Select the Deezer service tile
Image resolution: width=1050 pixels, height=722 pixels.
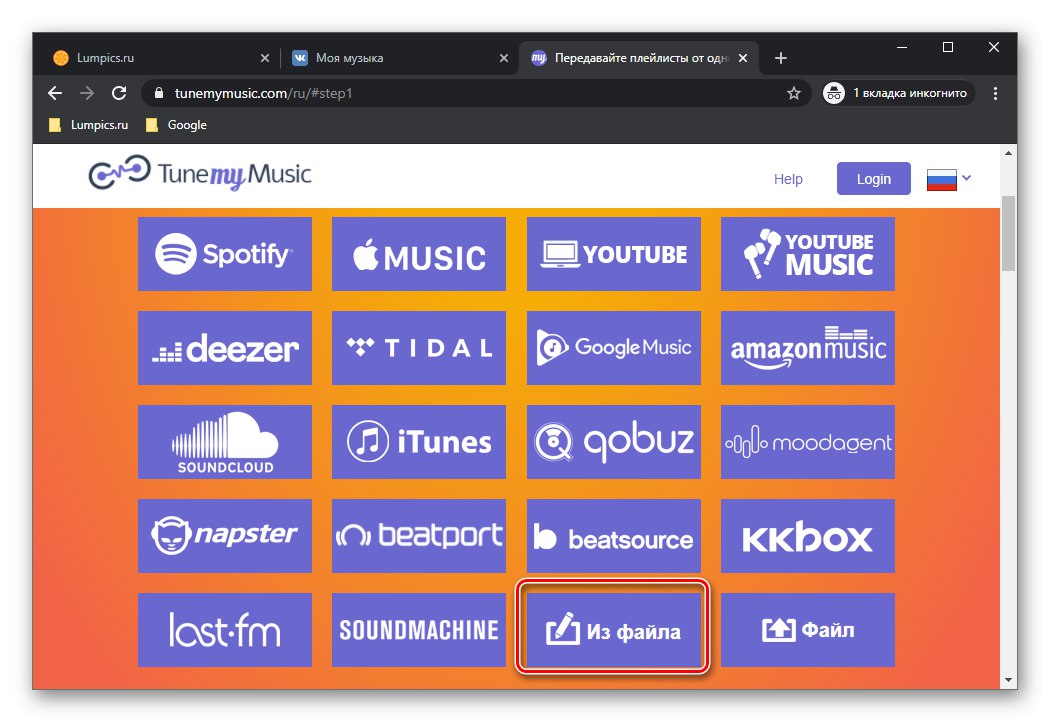tap(224, 348)
